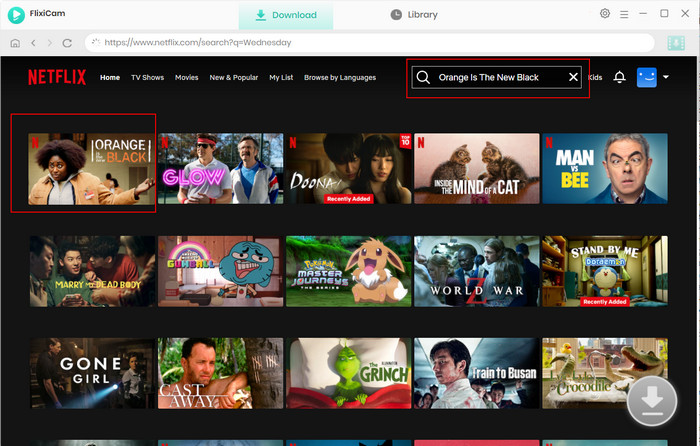Open World War Z thumbnail
This screenshot has width=700, height=446.
477,271
